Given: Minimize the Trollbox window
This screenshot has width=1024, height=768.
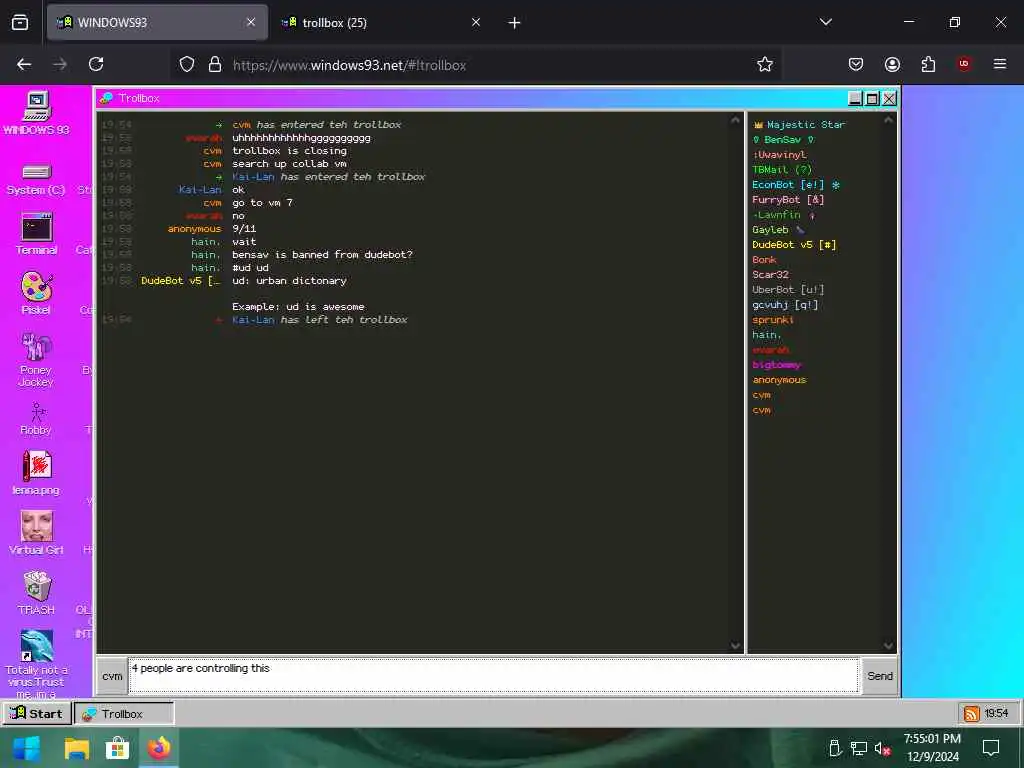Looking at the screenshot, I should click(x=855, y=99).
